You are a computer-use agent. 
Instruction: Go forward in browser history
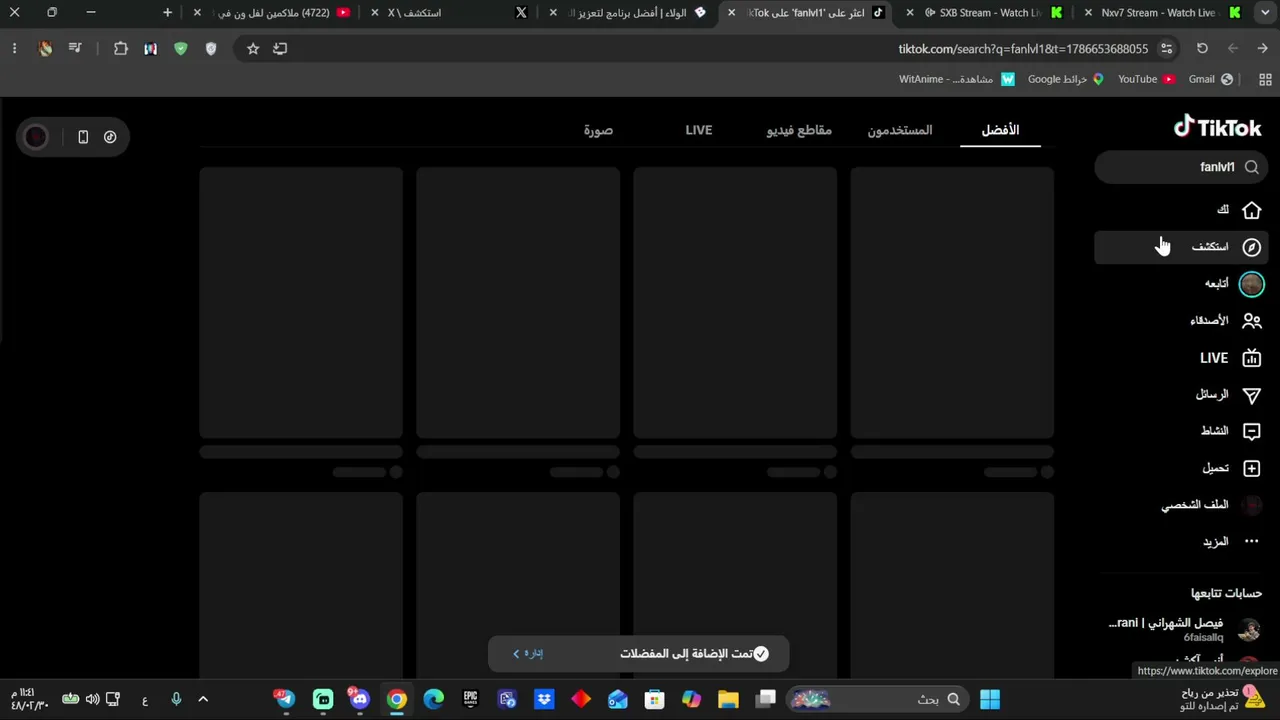(1233, 48)
